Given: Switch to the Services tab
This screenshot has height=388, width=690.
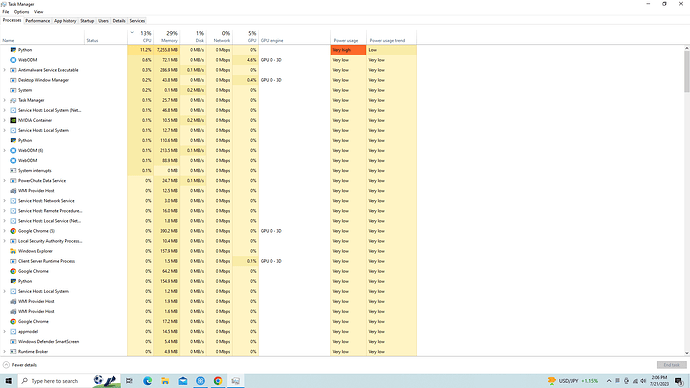Looking at the screenshot, I should point(137,21).
